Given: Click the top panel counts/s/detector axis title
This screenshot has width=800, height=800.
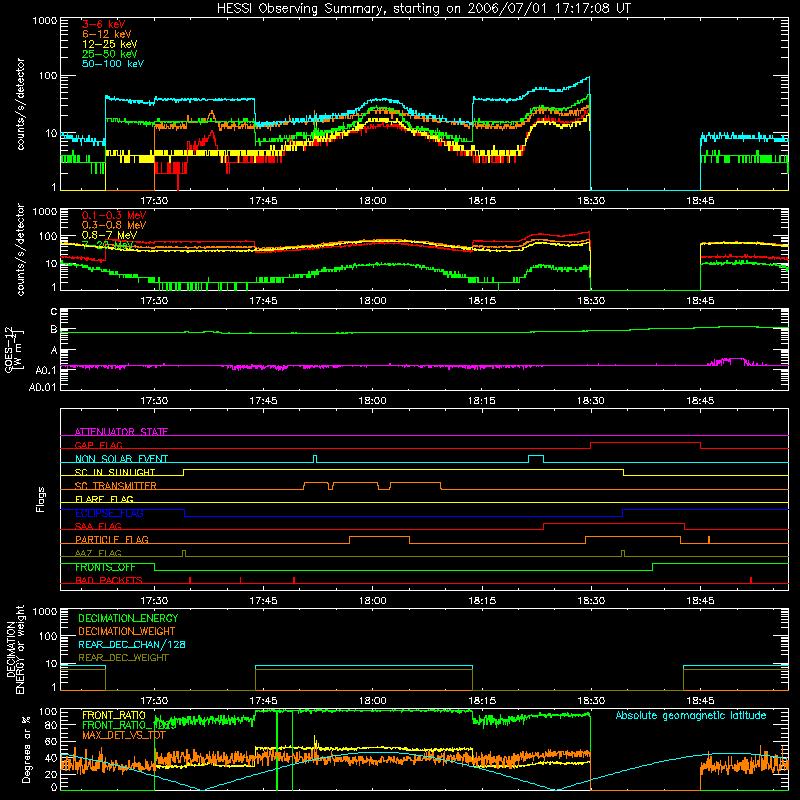Looking at the screenshot, I should tap(20, 104).
